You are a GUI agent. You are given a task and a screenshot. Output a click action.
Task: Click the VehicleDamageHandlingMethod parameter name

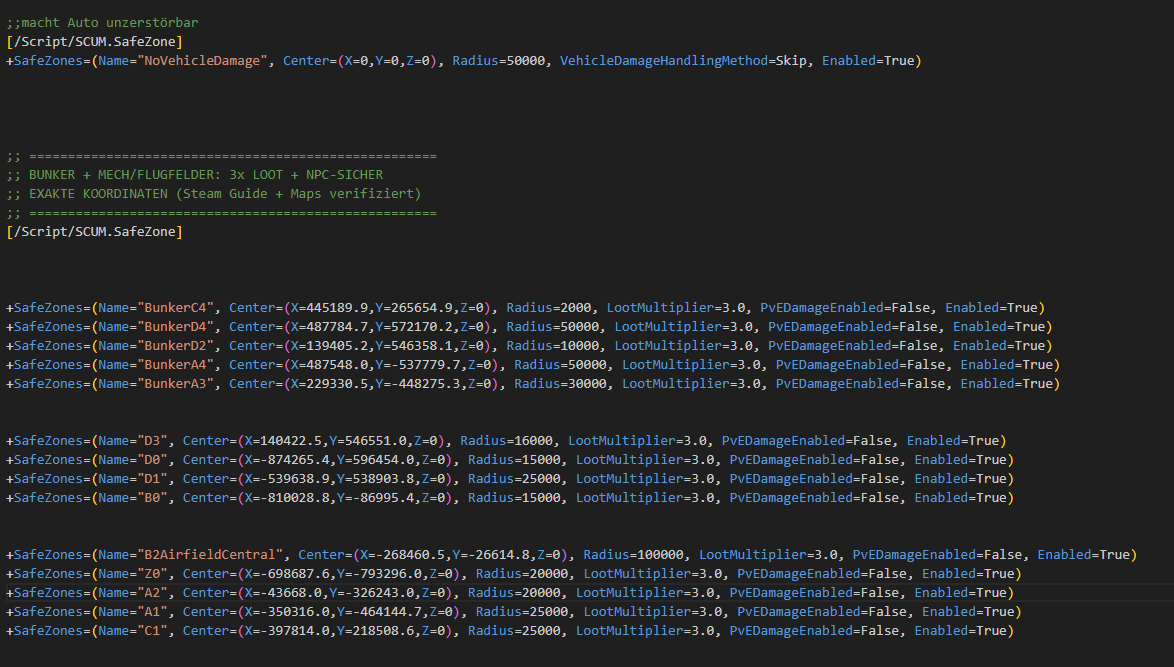click(x=661, y=61)
